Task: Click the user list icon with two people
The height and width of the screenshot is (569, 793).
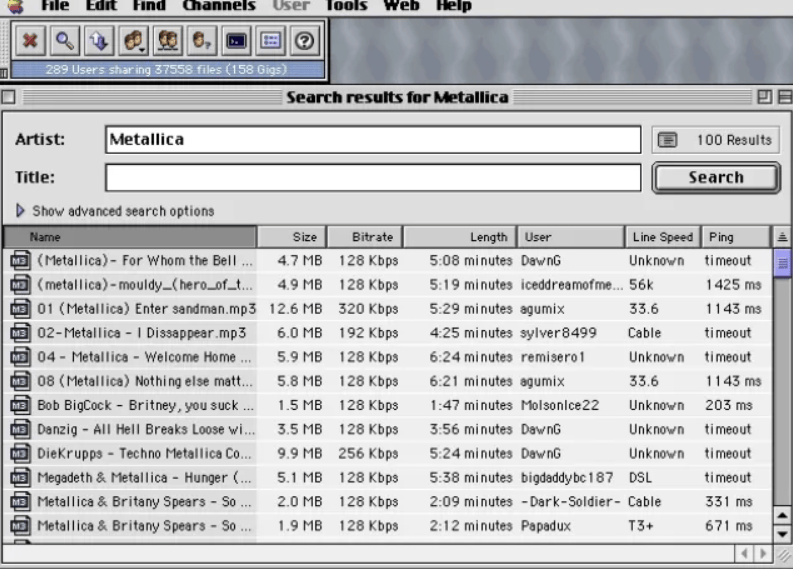Action: (167, 40)
